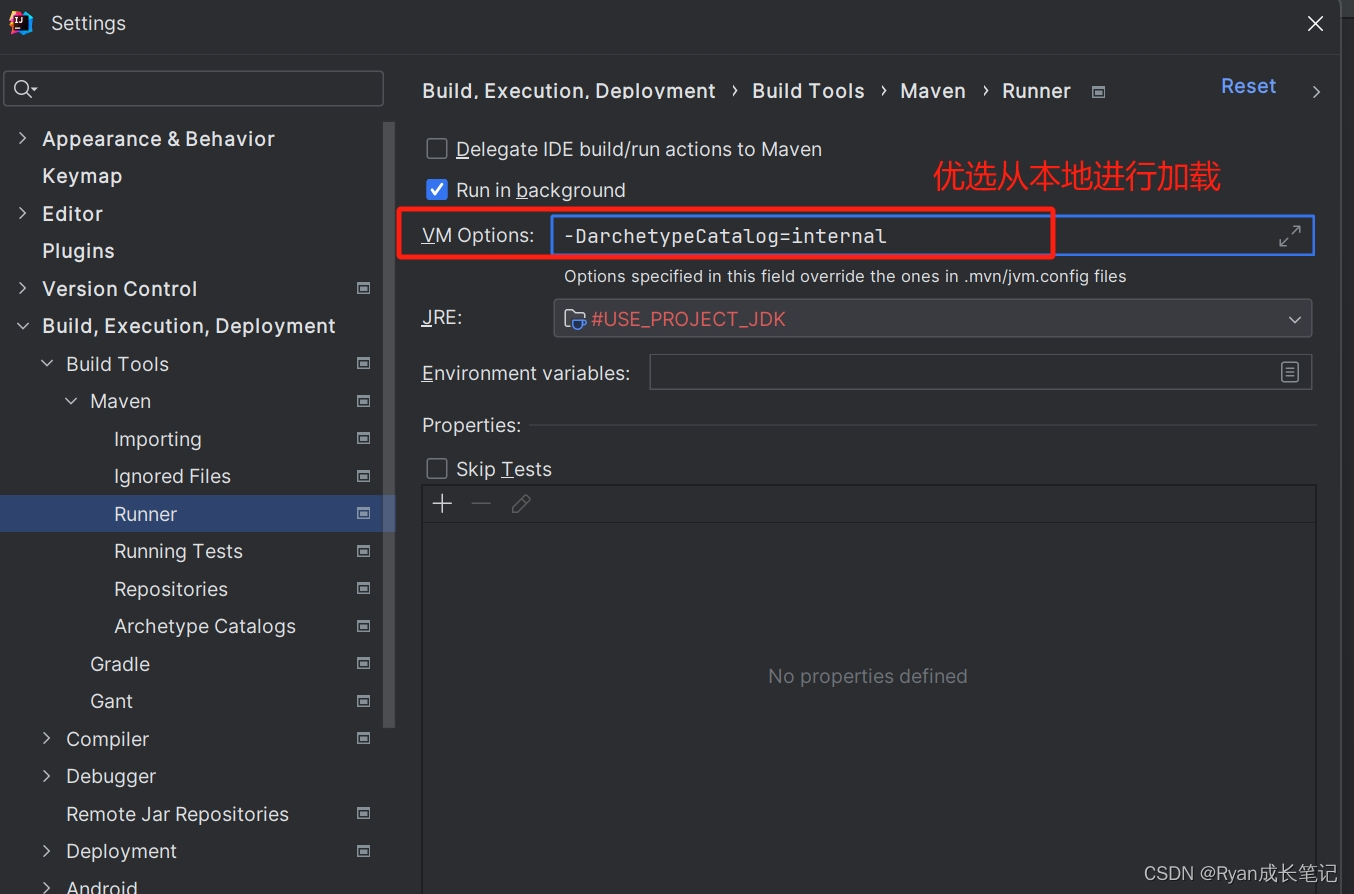The height and width of the screenshot is (894, 1354).
Task: Open Plugins settings page
Action: pyautogui.click(x=78, y=251)
